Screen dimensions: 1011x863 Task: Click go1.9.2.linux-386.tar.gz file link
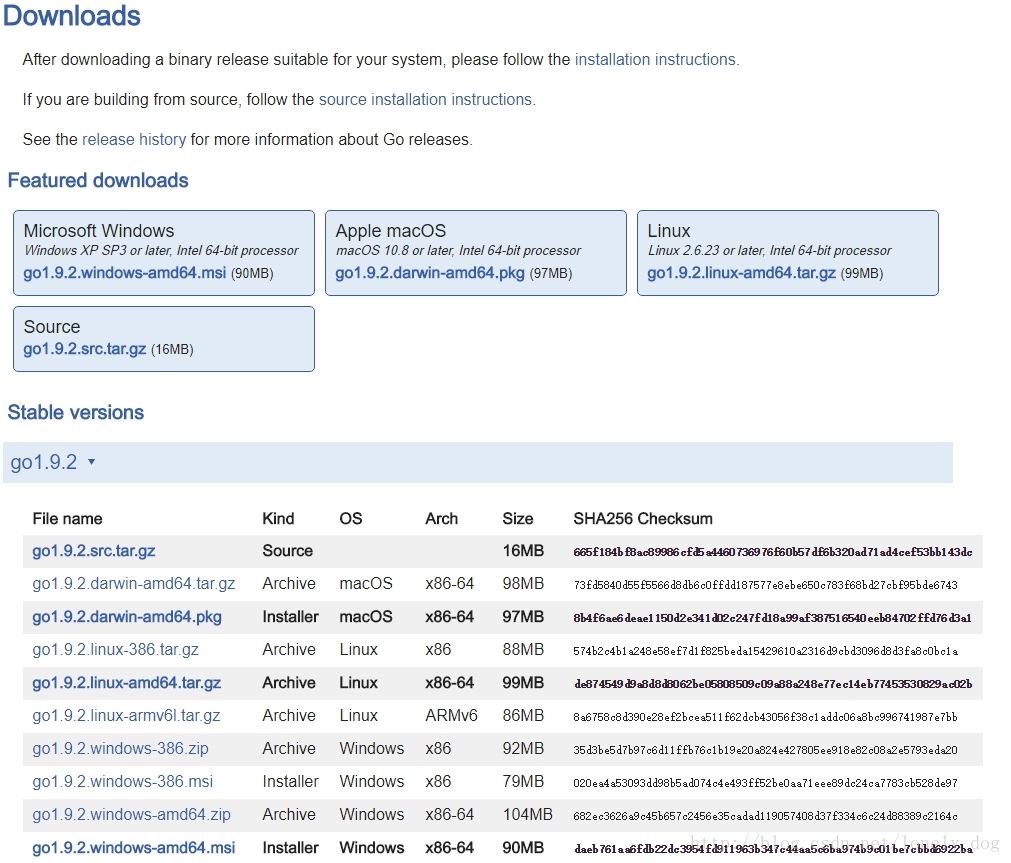pyautogui.click(x=115, y=650)
